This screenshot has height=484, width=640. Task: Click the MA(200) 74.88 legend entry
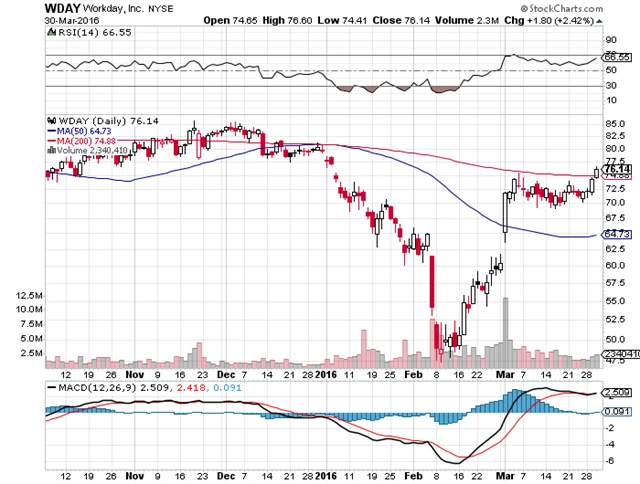point(82,141)
